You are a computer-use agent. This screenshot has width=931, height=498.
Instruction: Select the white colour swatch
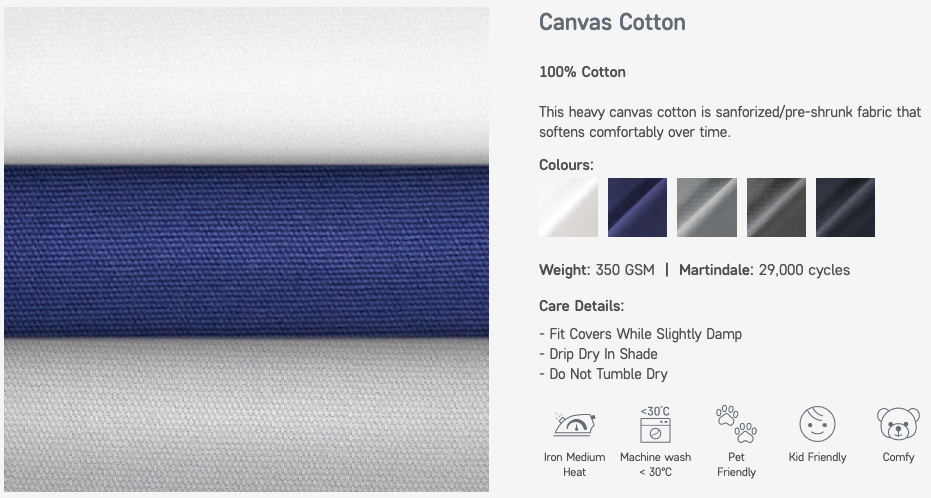[x=568, y=207]
